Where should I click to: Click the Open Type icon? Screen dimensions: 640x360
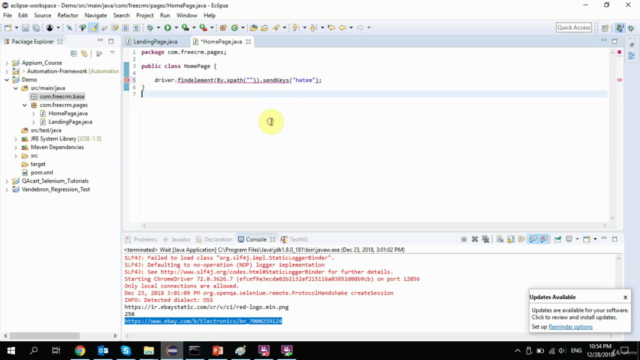253,28
